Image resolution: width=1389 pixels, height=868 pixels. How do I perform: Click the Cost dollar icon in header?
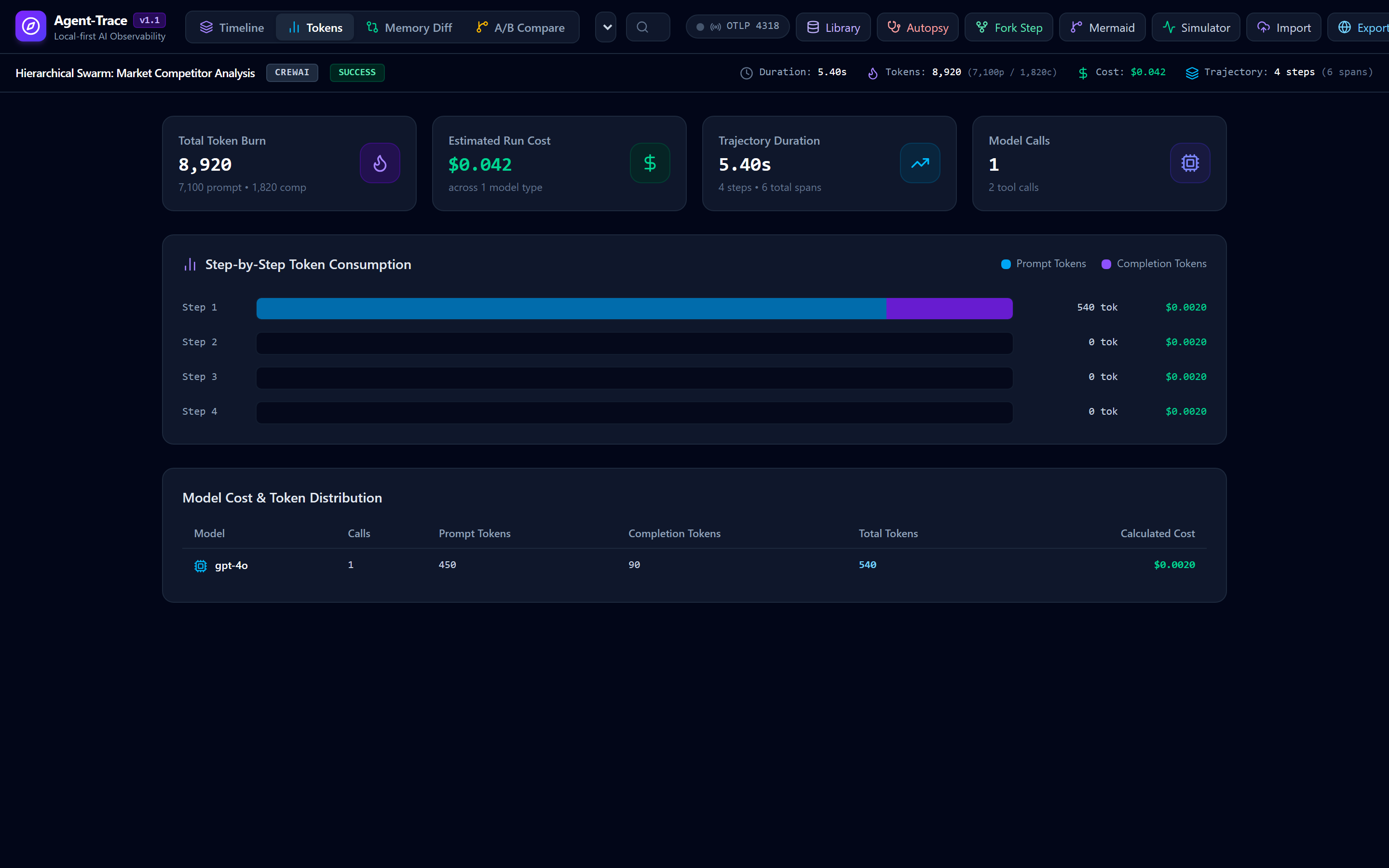(x=1082, y=73)
